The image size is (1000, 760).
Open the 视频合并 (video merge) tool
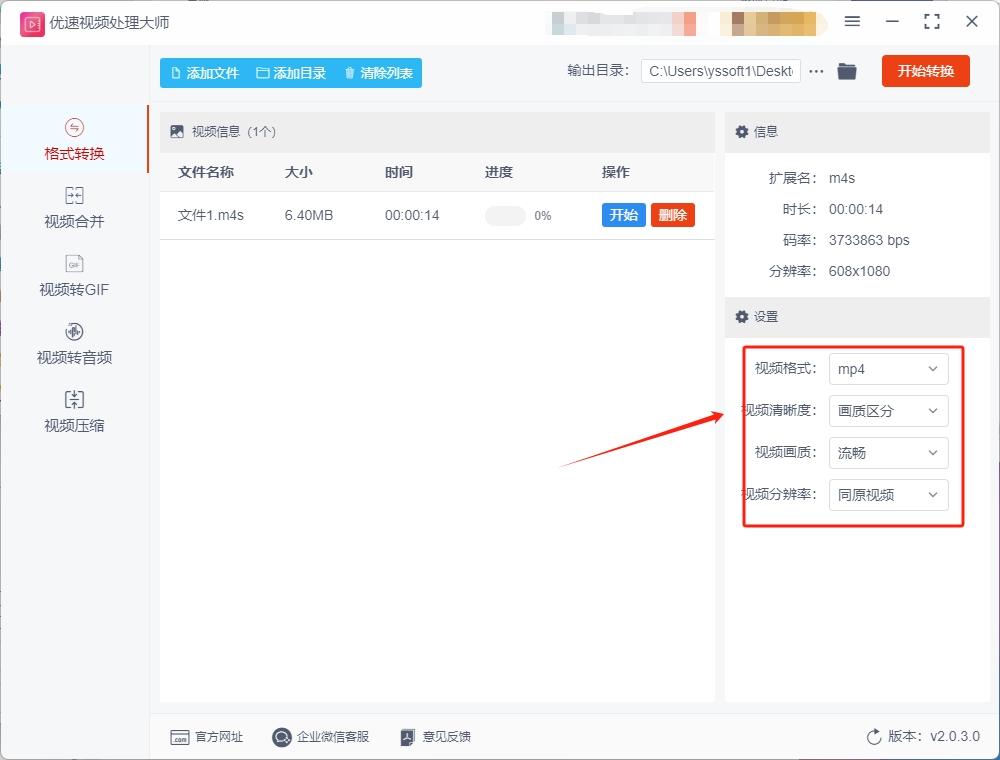click(x=73, y=209)
